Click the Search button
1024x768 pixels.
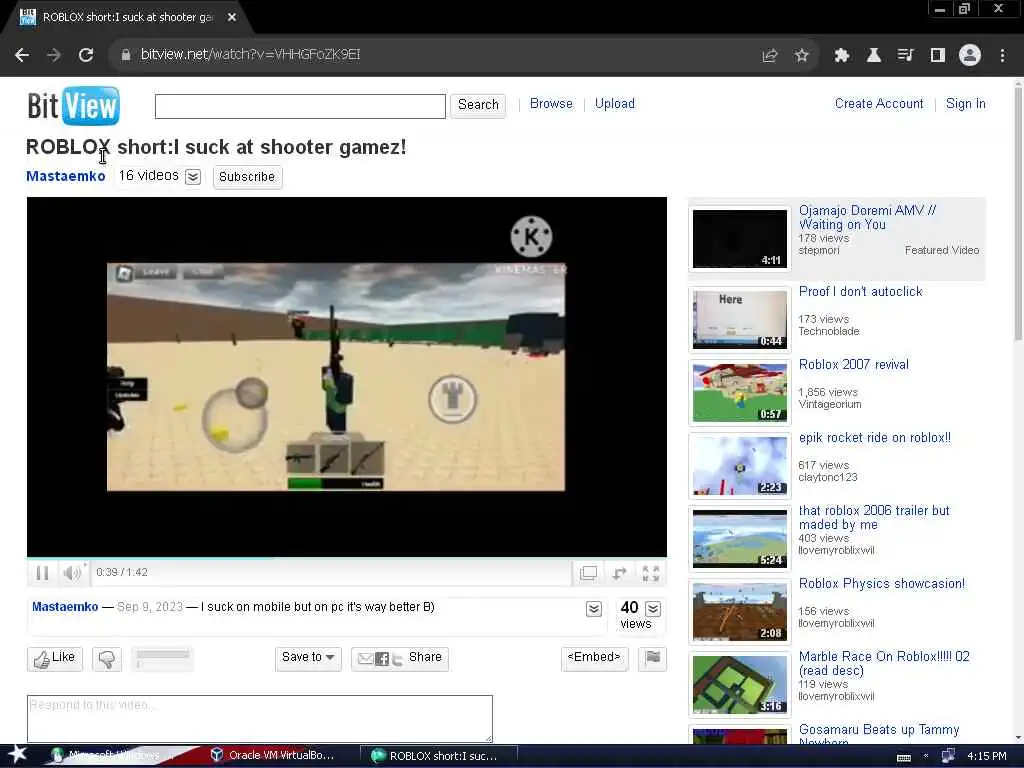click(478, 105)
